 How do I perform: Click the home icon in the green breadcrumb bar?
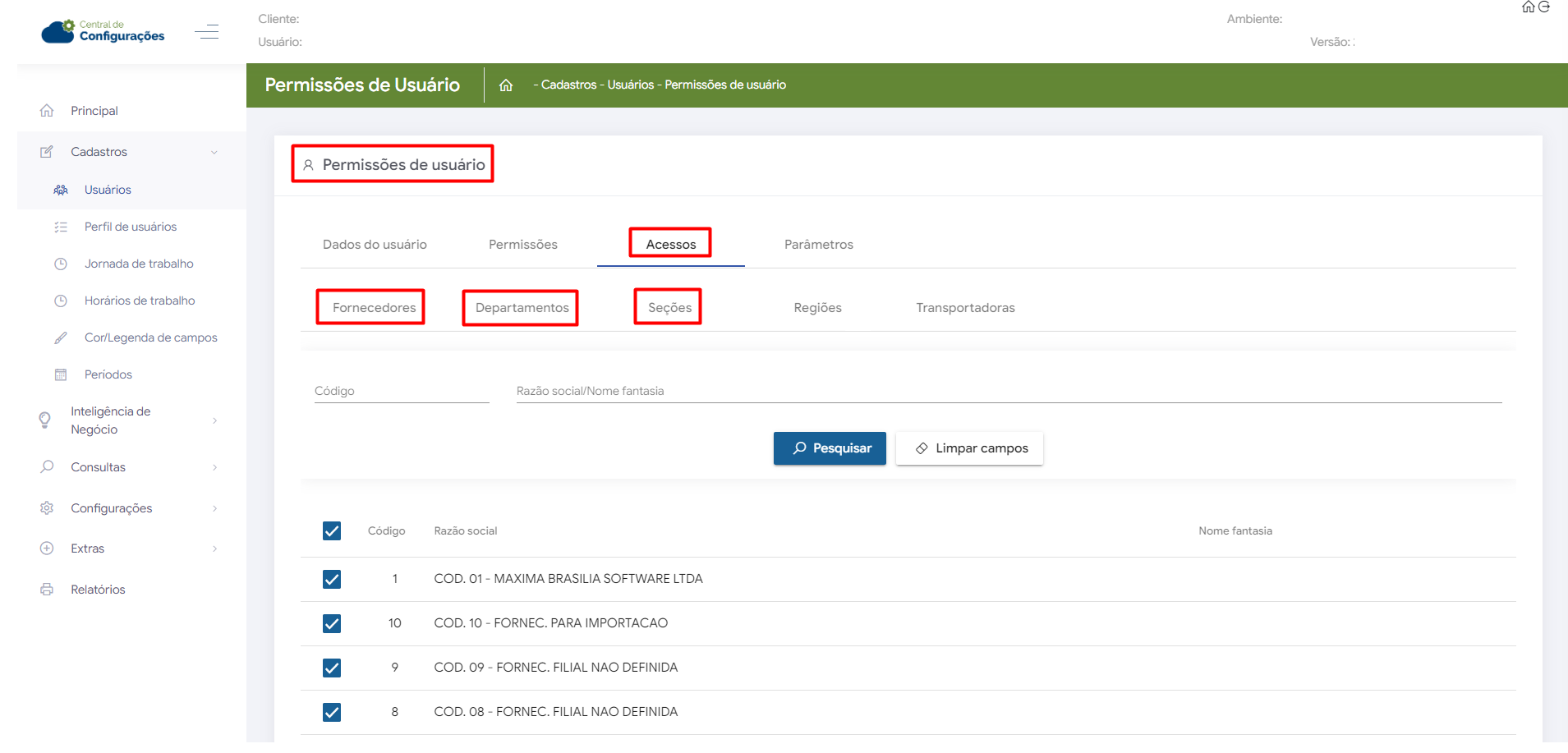[506, 85]
